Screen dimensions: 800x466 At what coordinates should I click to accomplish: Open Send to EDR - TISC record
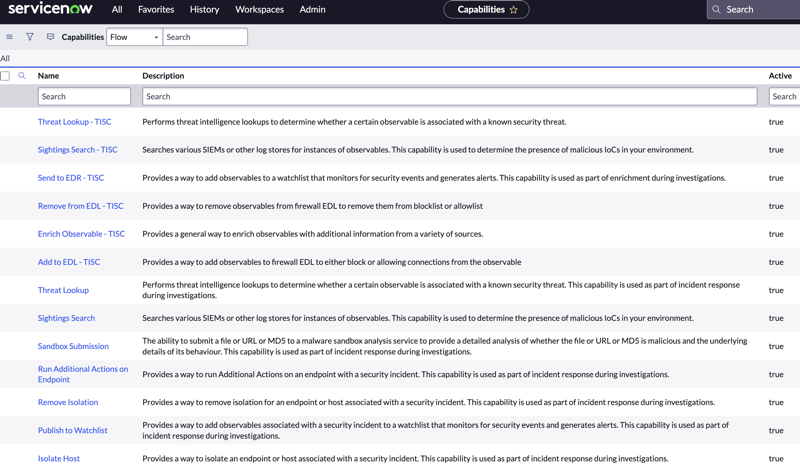pos(71,178)
